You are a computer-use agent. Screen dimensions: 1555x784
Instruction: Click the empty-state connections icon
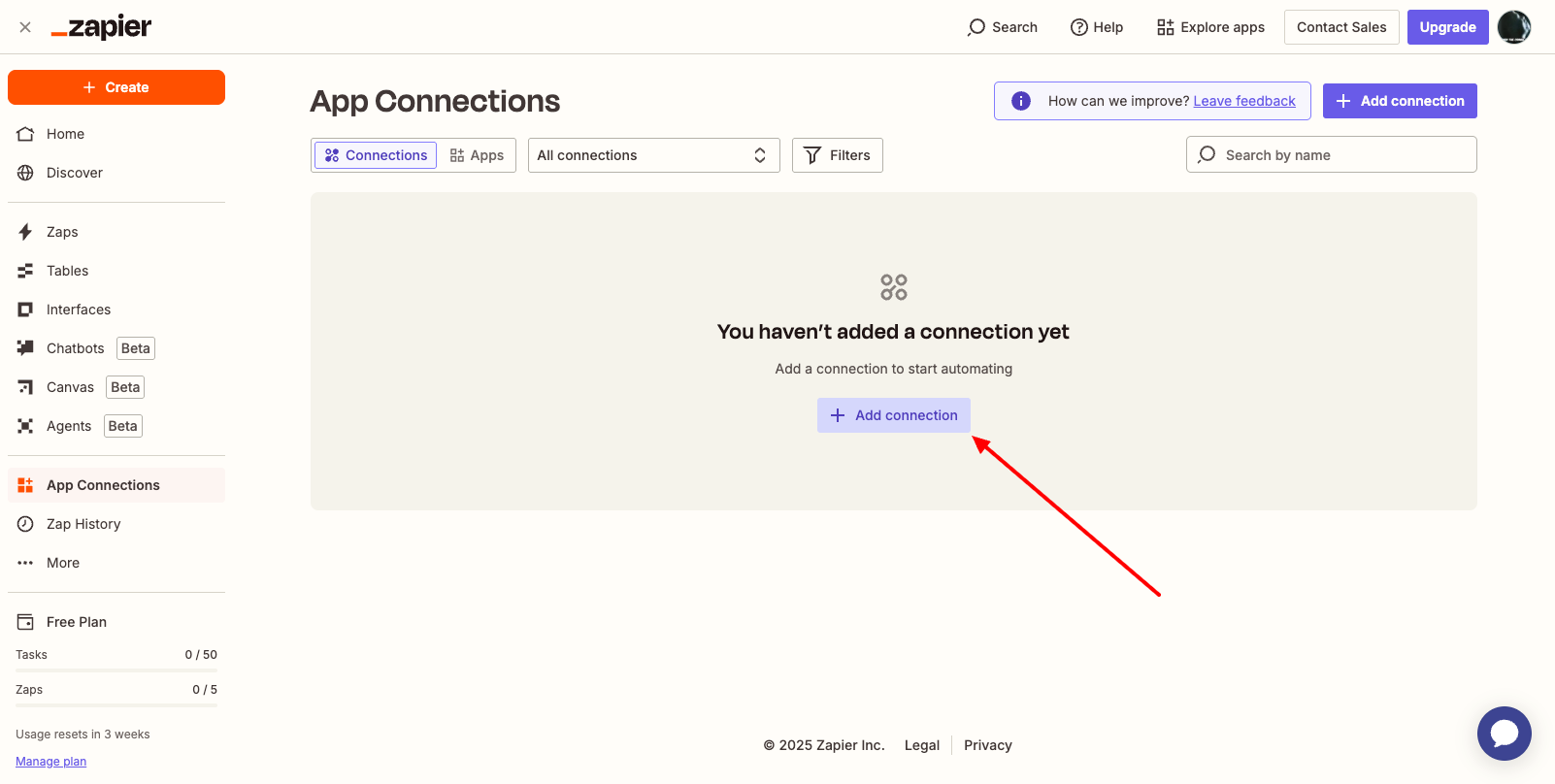pos(894,287)
